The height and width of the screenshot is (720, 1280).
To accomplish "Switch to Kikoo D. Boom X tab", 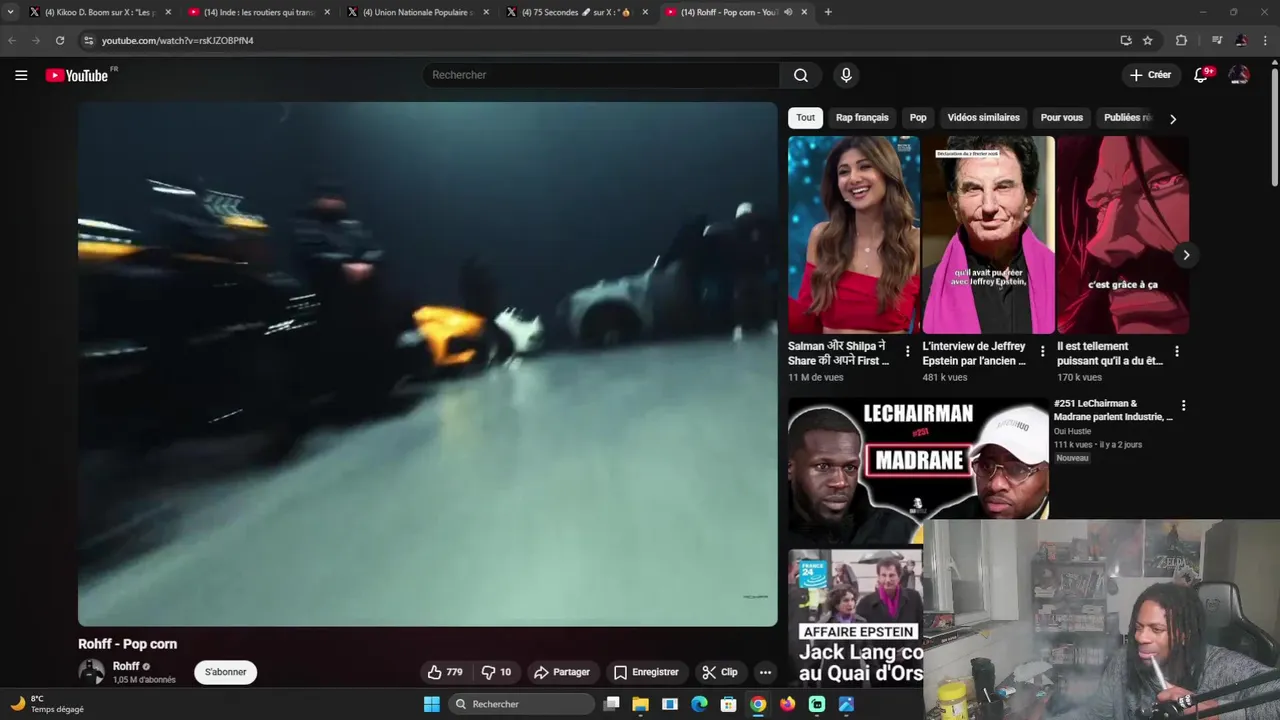I will (100, 12).
